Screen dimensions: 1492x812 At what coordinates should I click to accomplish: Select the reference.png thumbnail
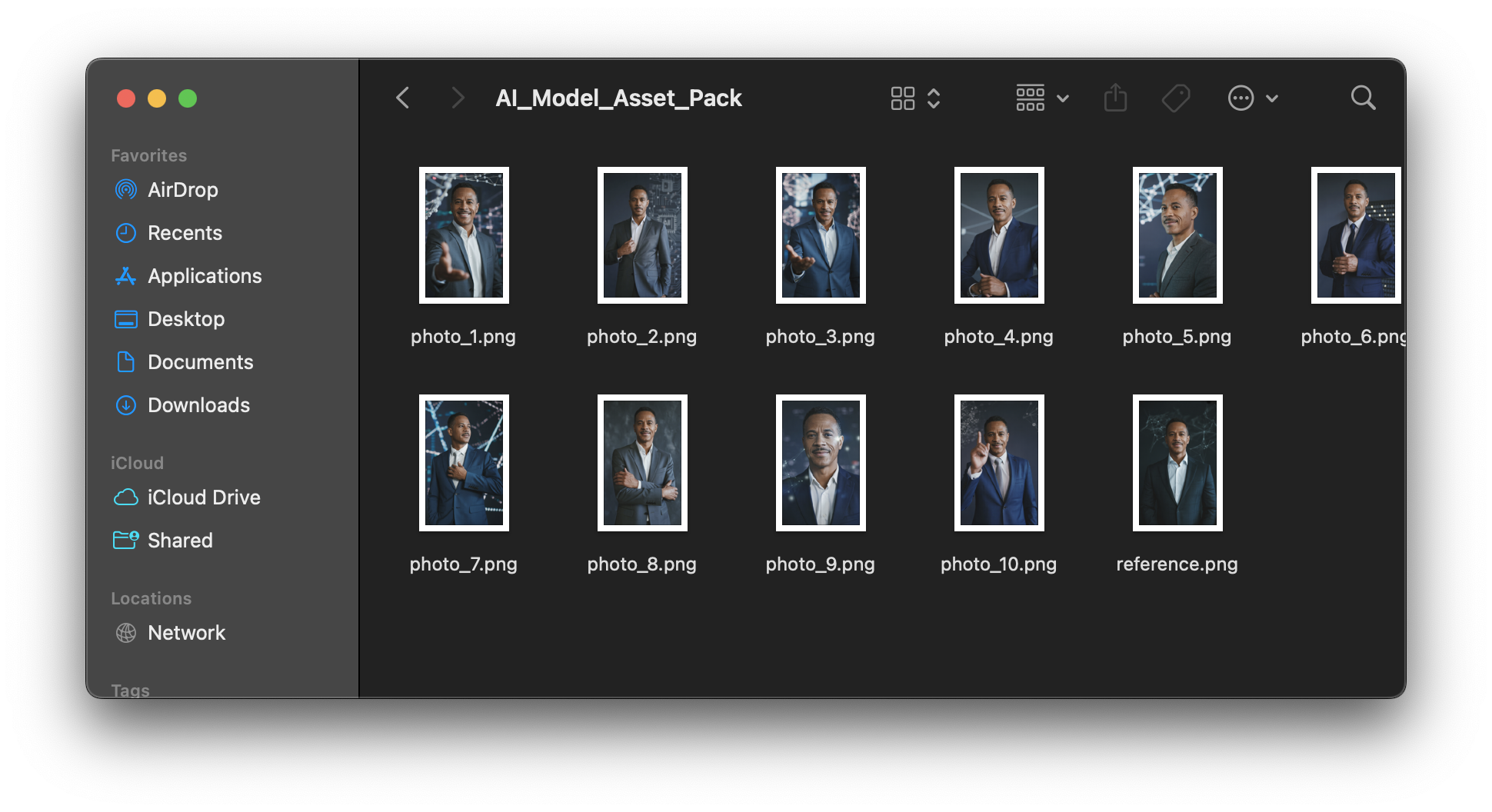[x=1177, y=463]
